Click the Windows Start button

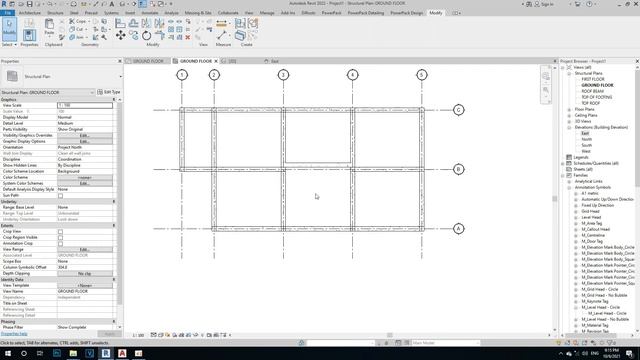coord(7,353)
